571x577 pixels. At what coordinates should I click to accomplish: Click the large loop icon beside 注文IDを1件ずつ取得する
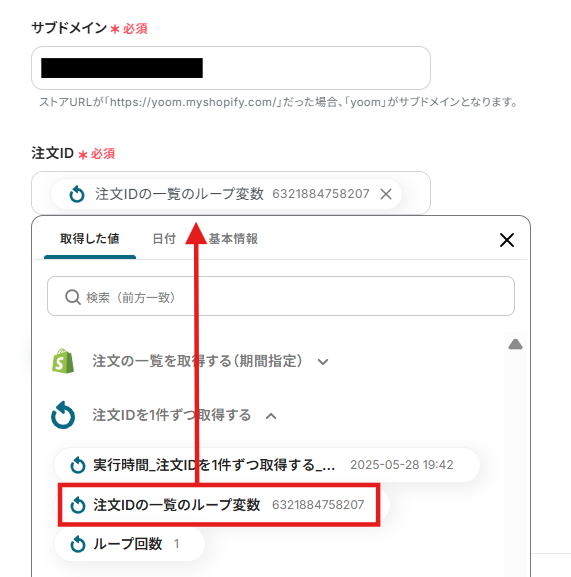pos(63,415)
